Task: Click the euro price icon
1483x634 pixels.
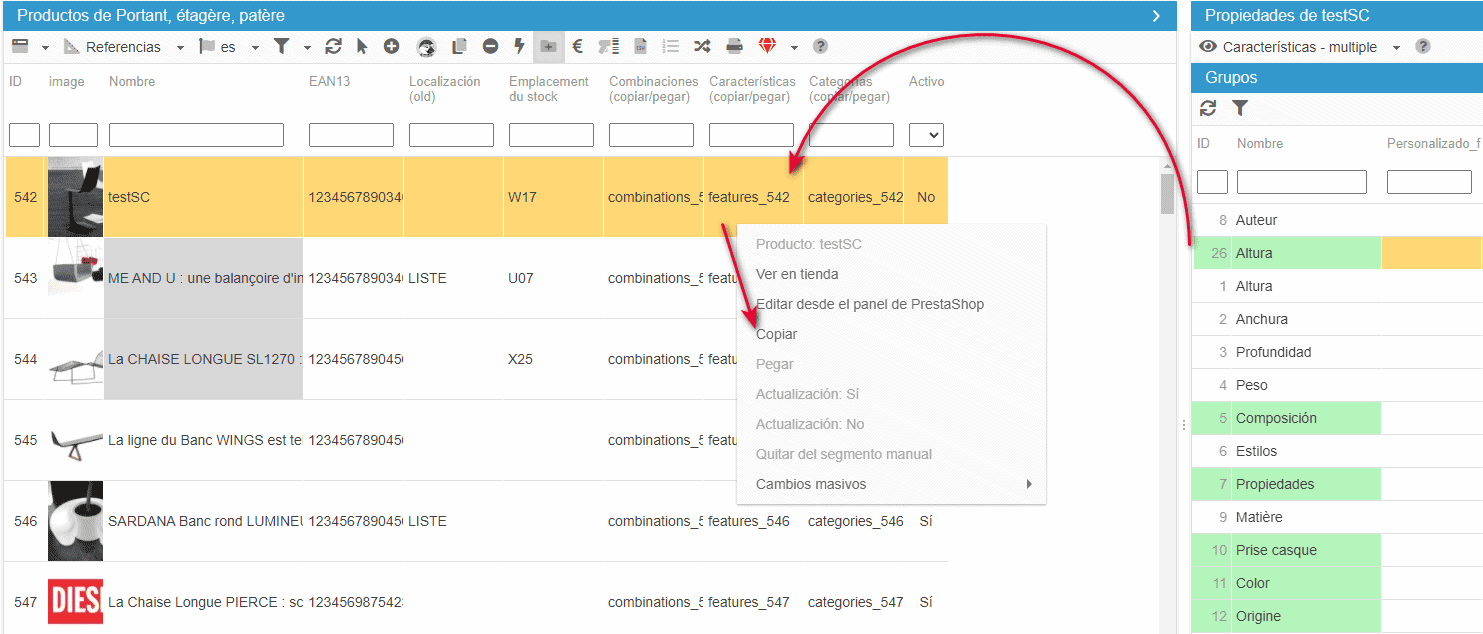Action: [577, 46]
